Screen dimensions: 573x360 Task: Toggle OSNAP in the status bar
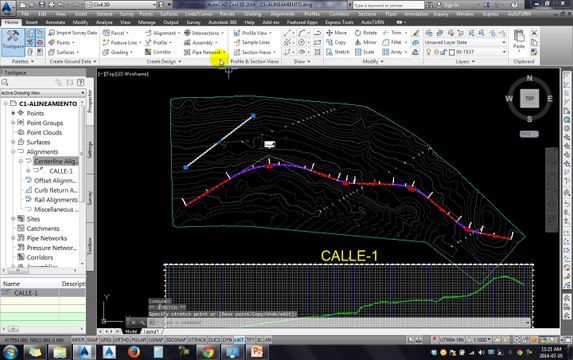[x=156, y=340]
